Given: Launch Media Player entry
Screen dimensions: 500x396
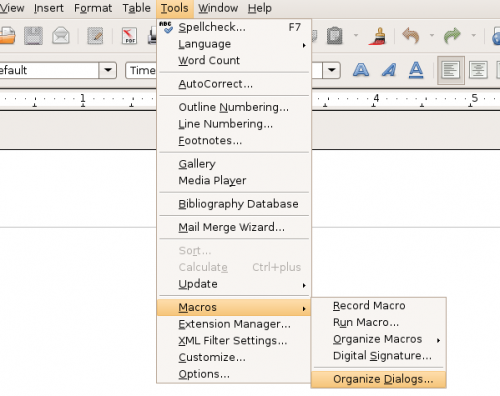Looking at the screenshot, I should (234, 181).
